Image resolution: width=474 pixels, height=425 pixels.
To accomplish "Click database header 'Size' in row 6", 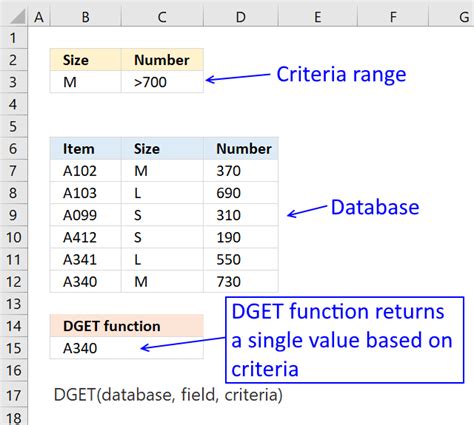I will point(162,149).
